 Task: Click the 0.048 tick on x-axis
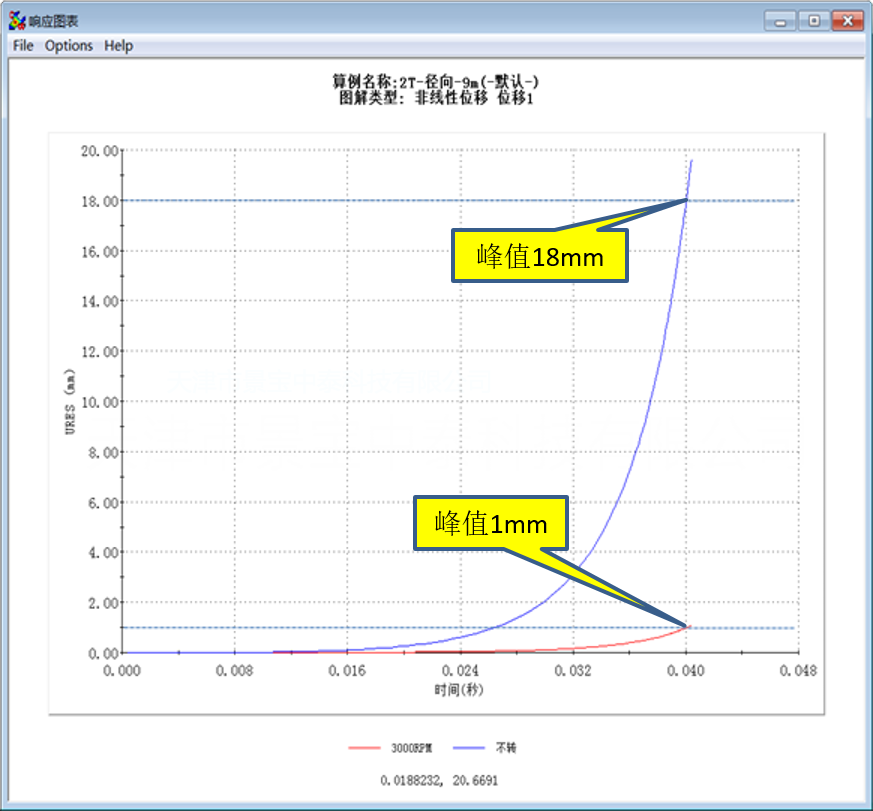[x=797, y=671]
